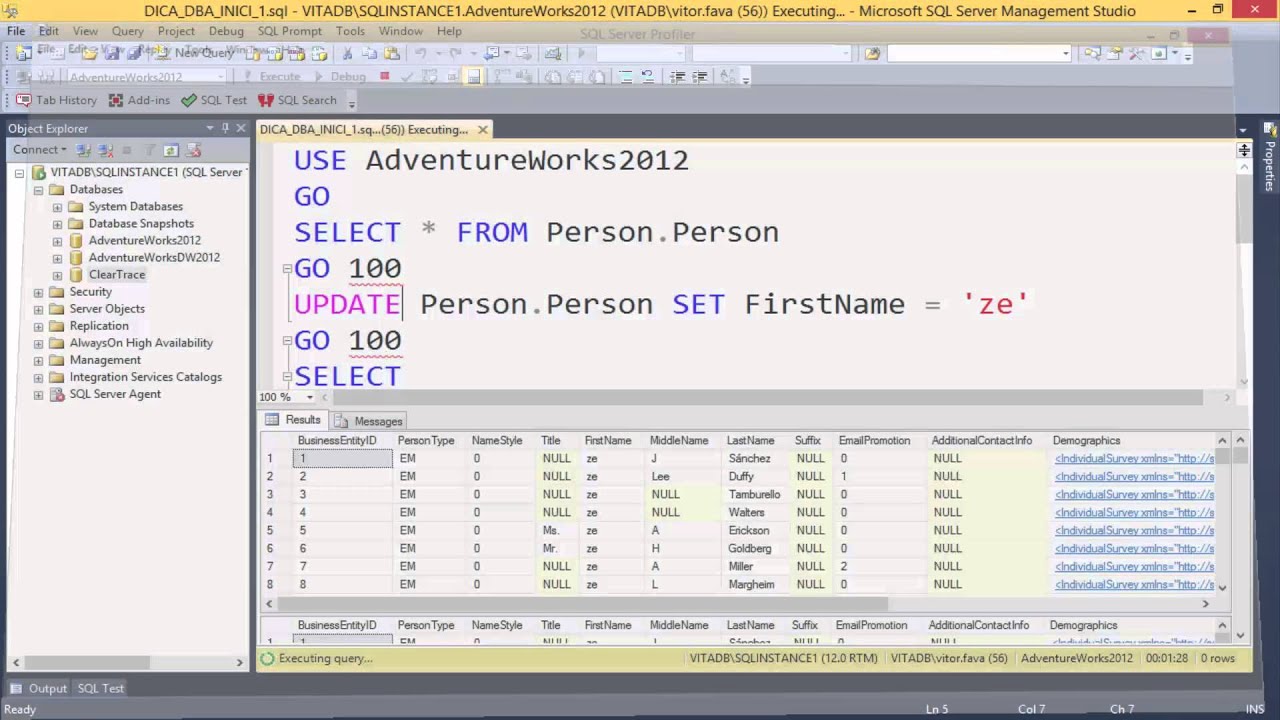Click the Filter icon in Object Explorer

pos(150,150)
